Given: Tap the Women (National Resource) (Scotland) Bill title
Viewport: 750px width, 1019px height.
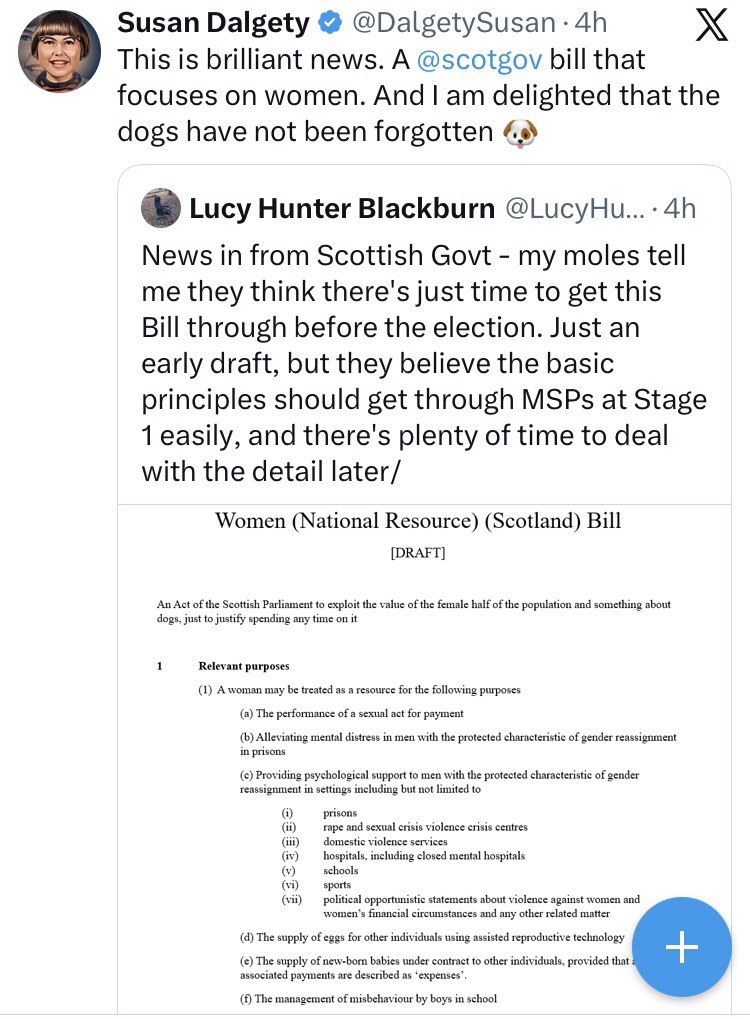Looking at the screenshot, I should (418, 521).
